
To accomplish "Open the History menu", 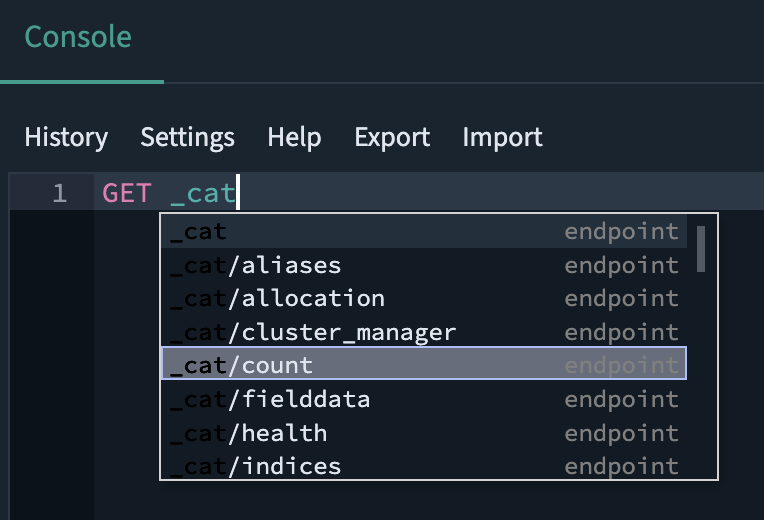I will coord(66,137).
